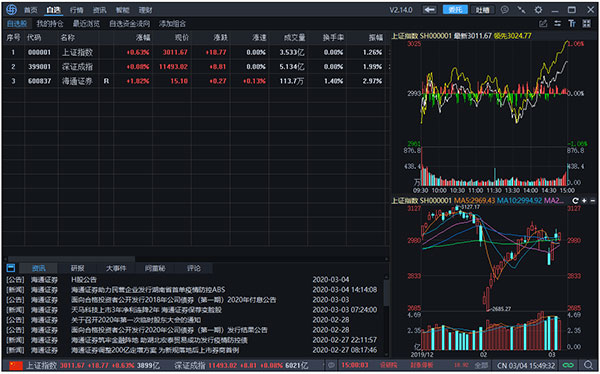Switch to the 评论 tab
This screenshot has height=374, width=600.
[x=194, y=268]
